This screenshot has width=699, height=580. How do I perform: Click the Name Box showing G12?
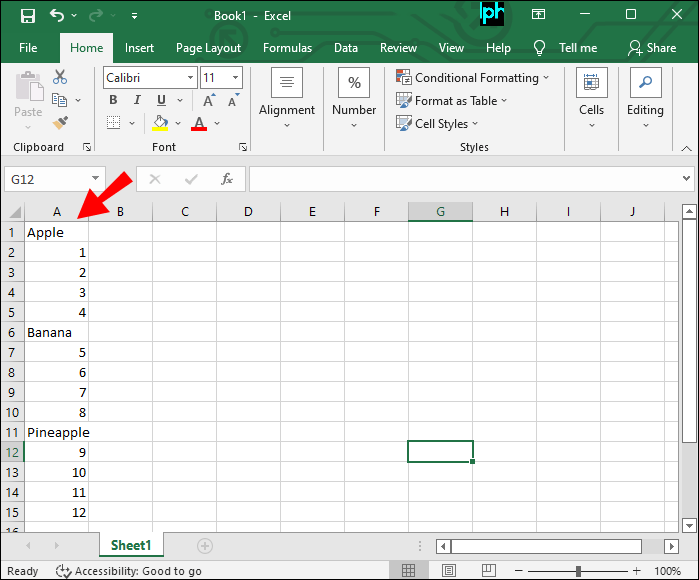coord(62,179)
